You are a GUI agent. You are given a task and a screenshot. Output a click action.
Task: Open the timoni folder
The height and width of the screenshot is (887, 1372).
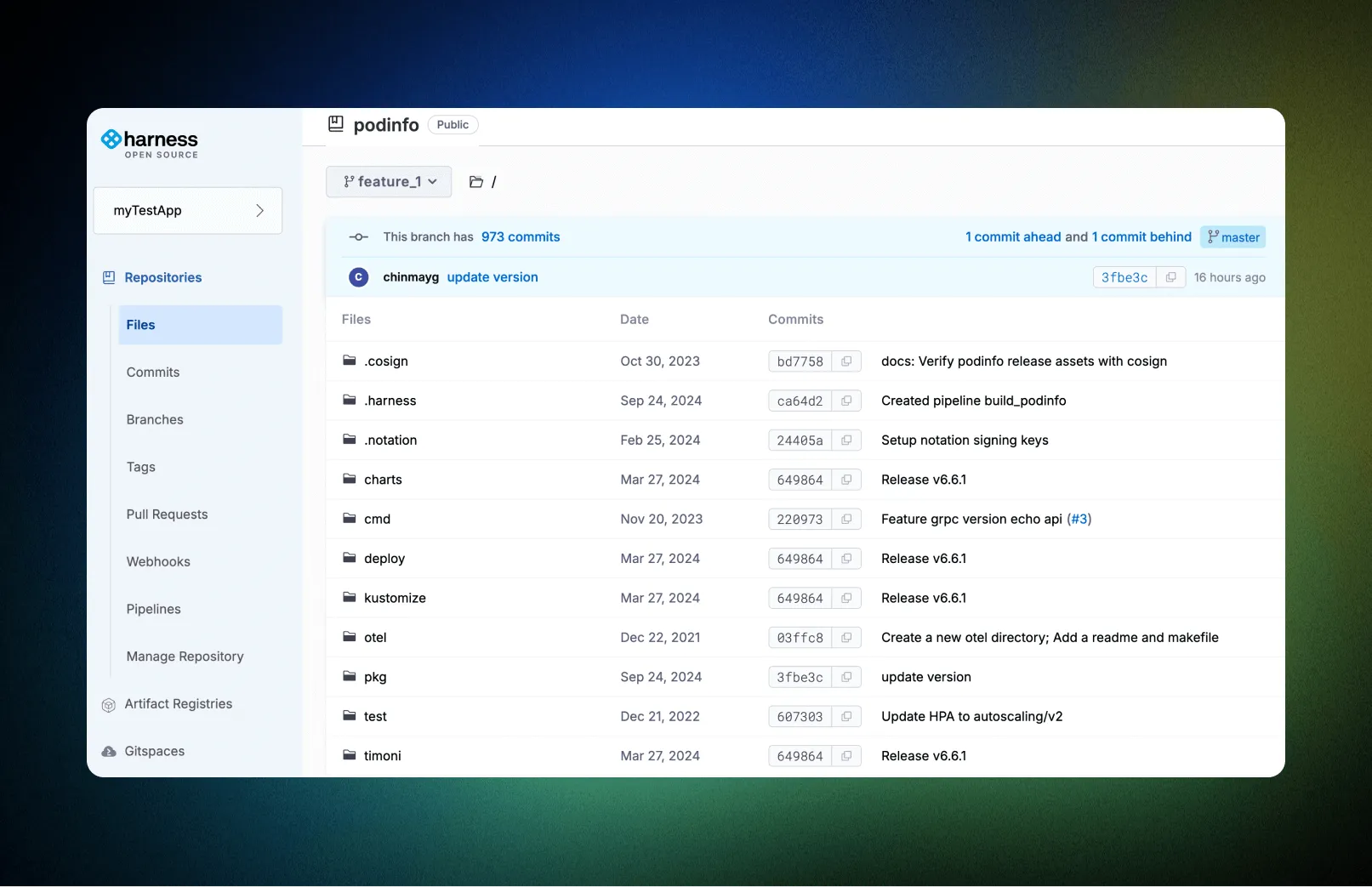[383, 756]
